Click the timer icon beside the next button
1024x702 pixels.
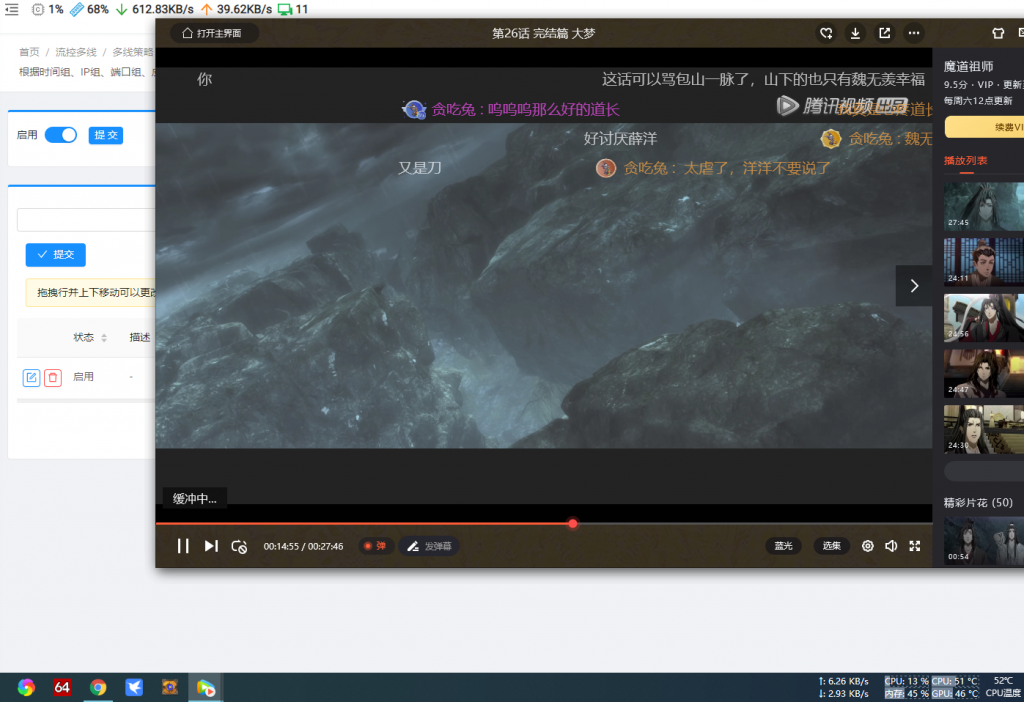point(239,547)
